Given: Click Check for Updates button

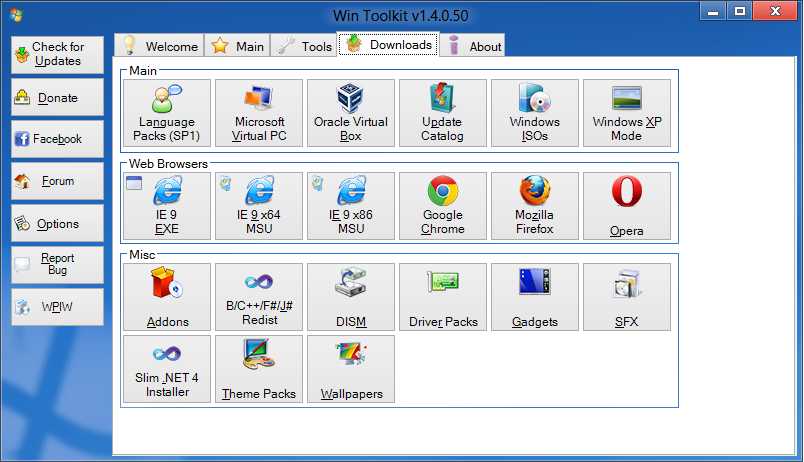Looking at the screenshot, I should tap(57, 54).
